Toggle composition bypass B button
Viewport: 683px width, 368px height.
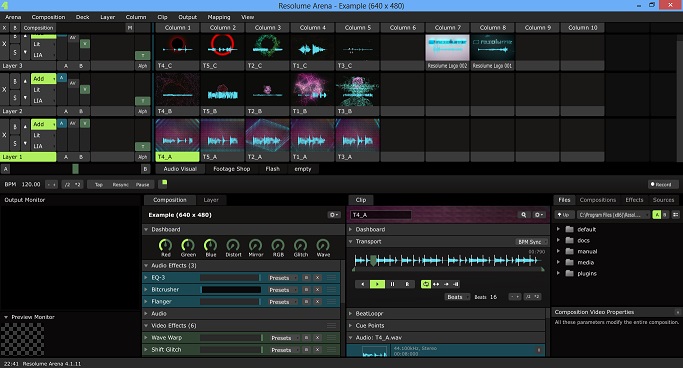point(15,28)
